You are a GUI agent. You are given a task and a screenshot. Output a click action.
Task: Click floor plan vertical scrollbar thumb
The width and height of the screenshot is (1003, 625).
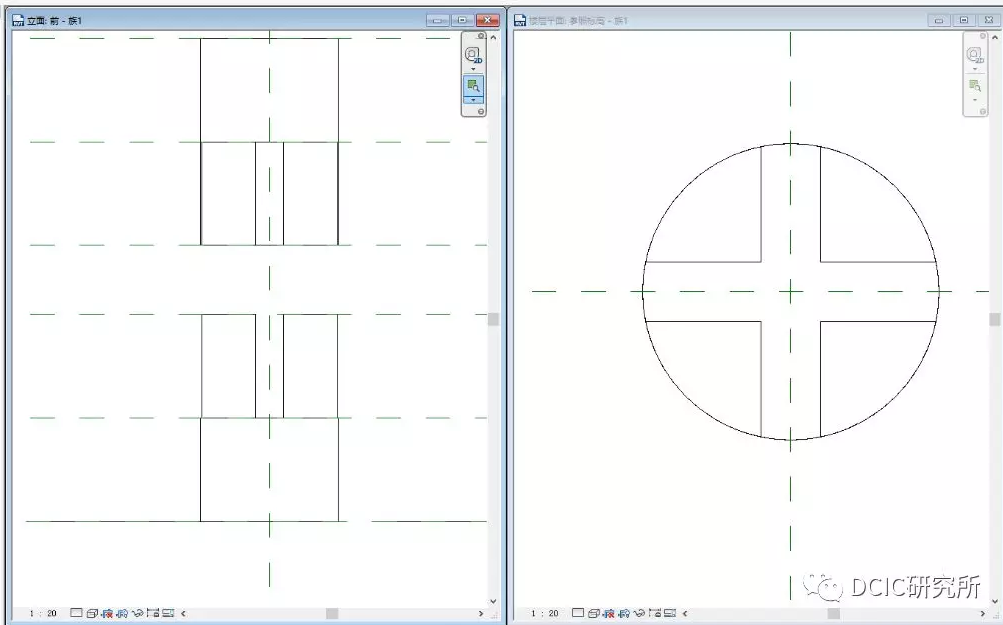point(995,319)
